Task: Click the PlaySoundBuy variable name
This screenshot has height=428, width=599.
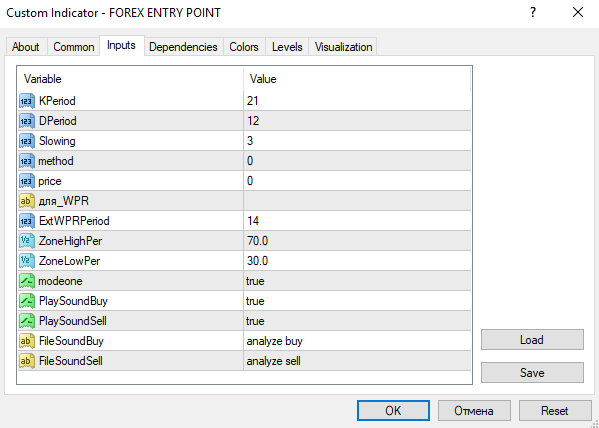Action: coord(73,301)
